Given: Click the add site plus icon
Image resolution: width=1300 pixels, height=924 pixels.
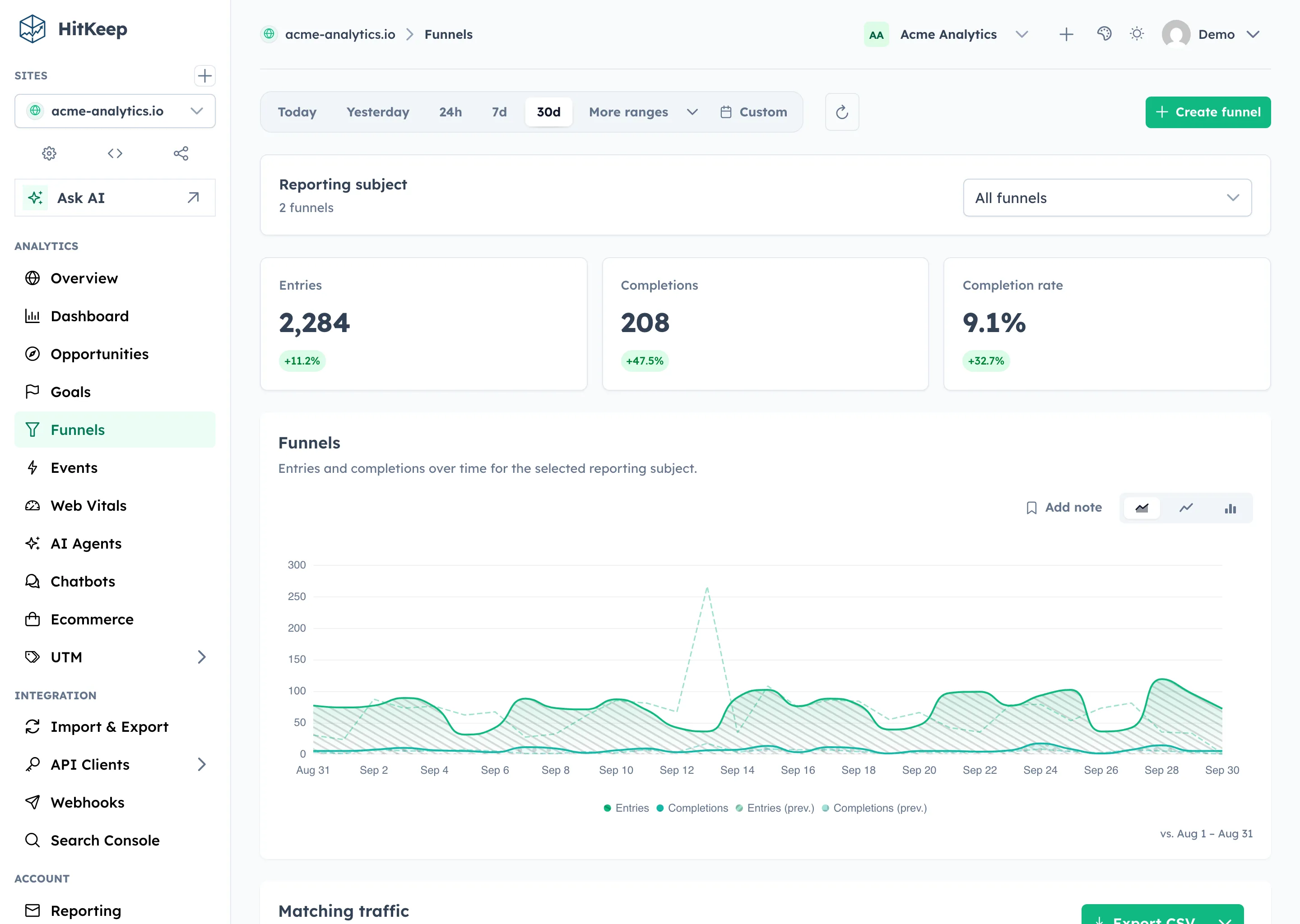Looking at the screenshot, I should [x=204, y=76].
